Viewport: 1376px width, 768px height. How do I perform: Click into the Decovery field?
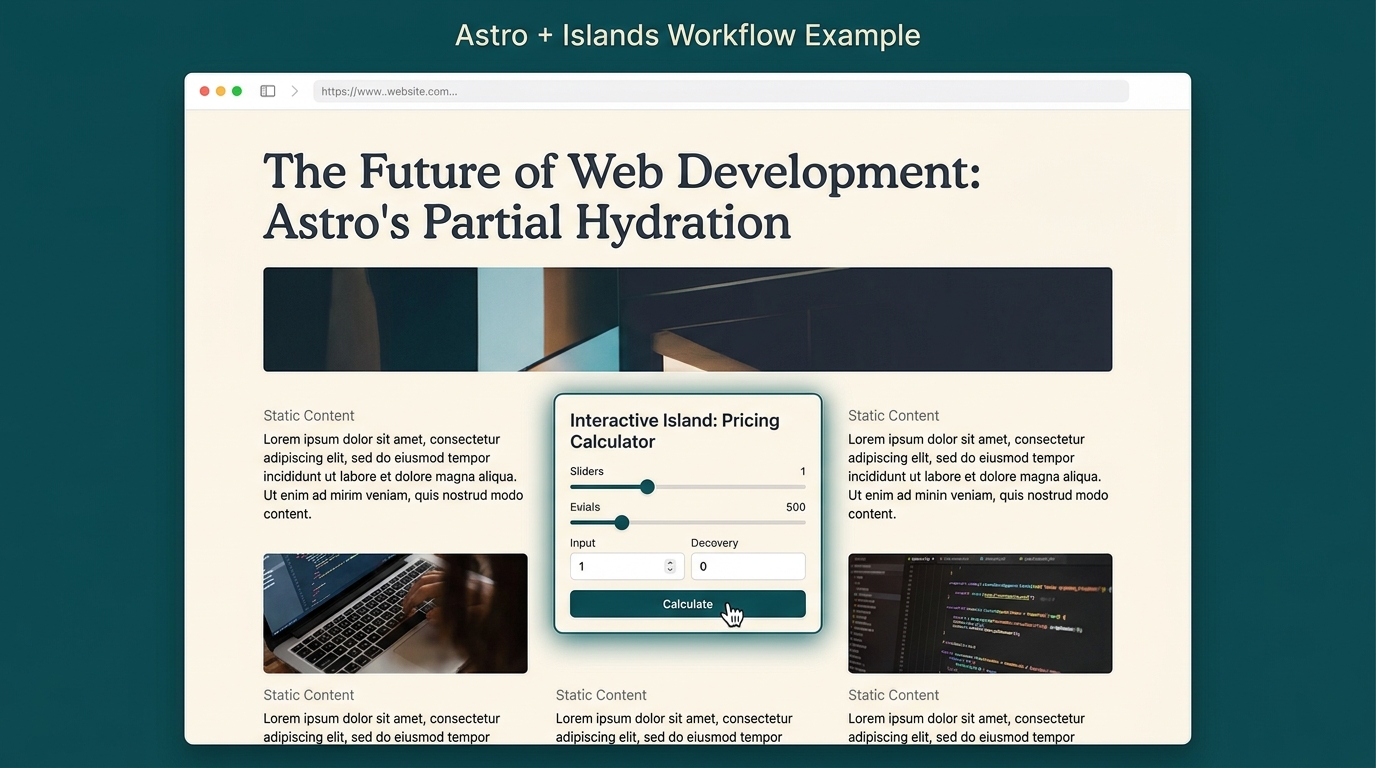pyautogui.click(x=748, y=566)
